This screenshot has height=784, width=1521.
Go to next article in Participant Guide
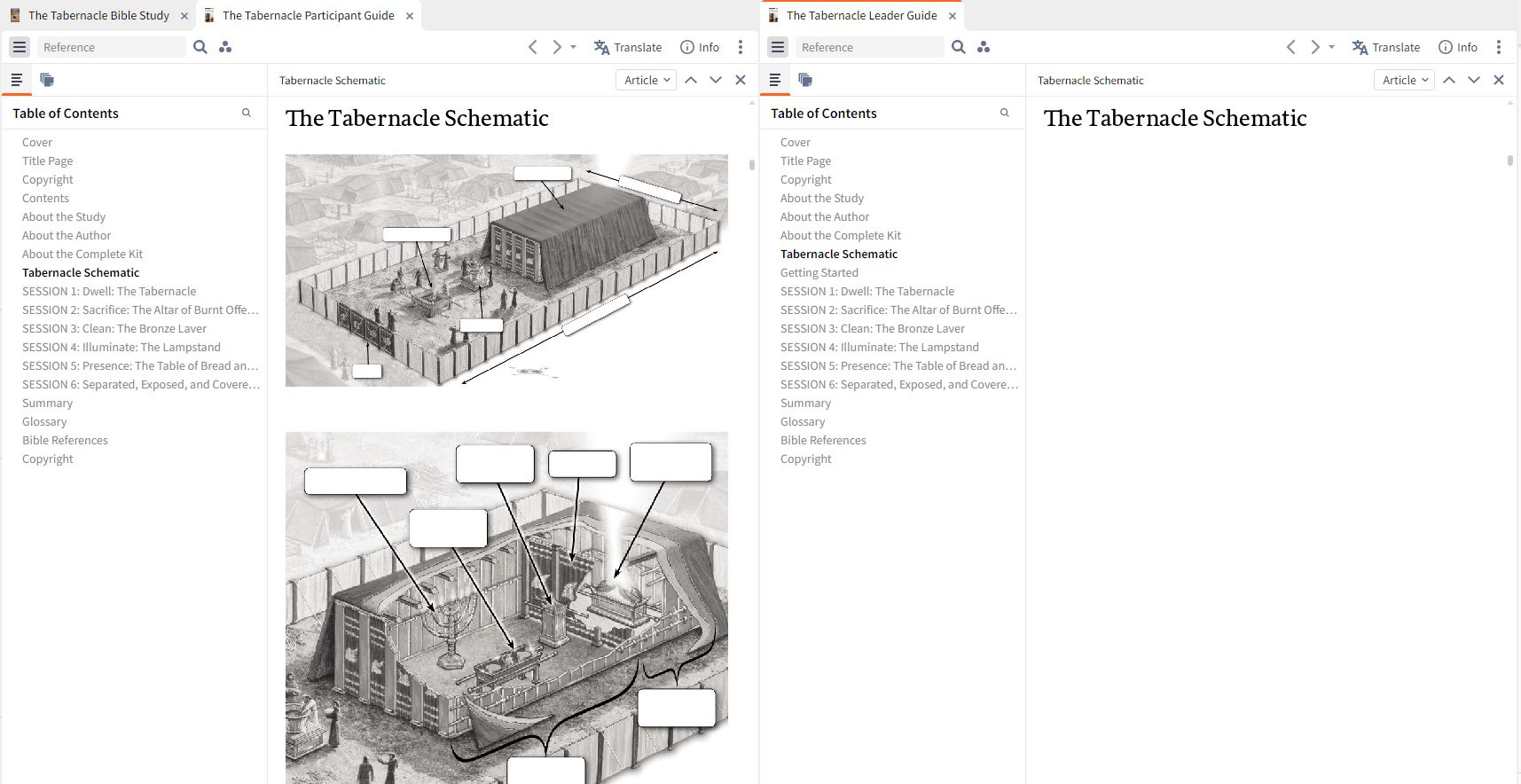716,80
